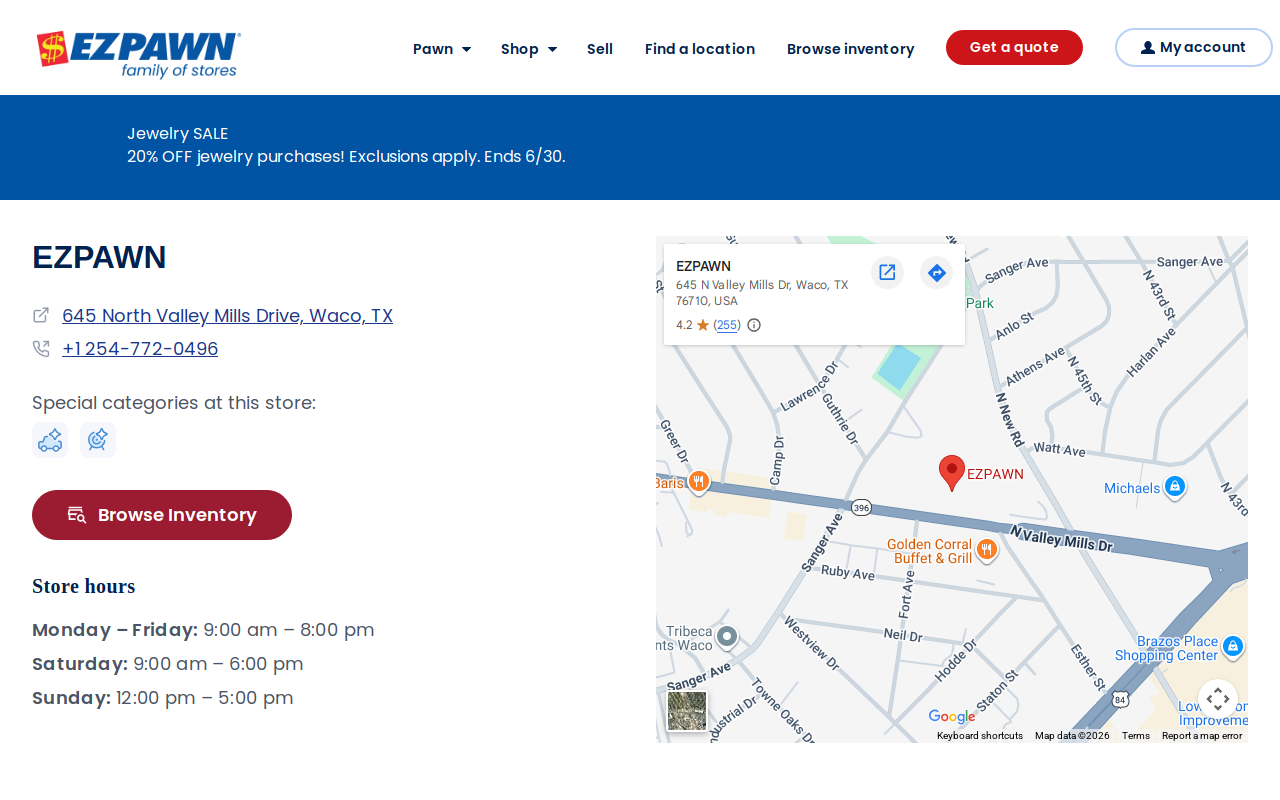Click Report a map error

(x=1202, y=736)
